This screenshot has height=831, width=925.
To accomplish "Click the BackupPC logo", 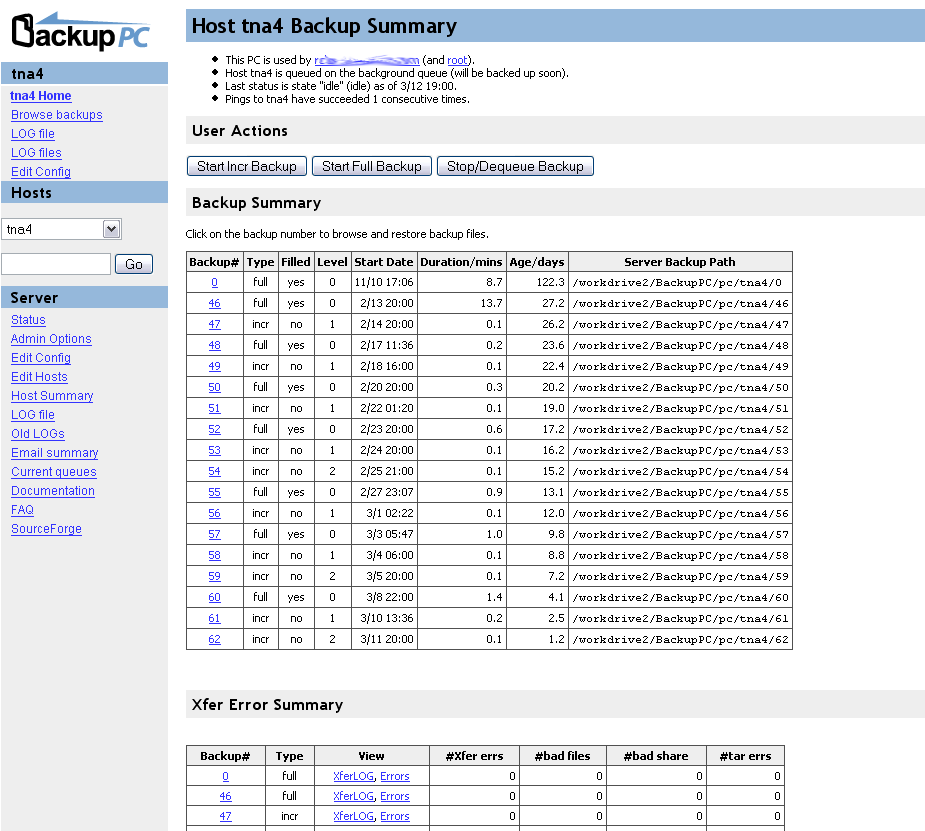I will [x=81, y=32].
